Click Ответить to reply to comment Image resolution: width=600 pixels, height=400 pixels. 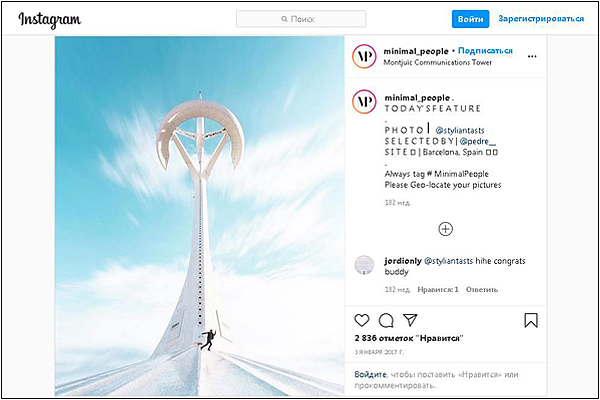482,289
